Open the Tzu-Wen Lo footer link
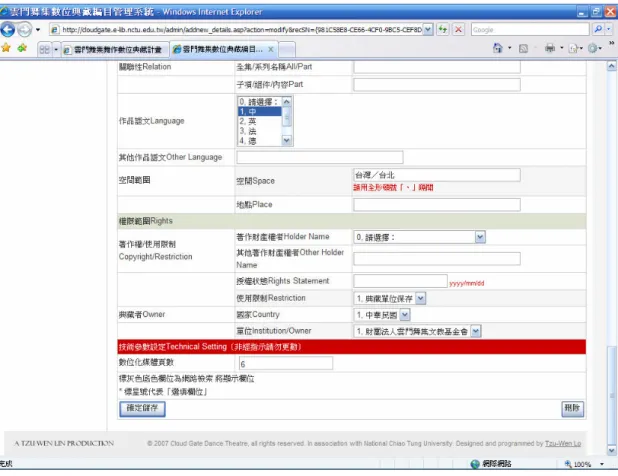Image resolution: width=618 pixels, height=476 pixels. point(563,444)
